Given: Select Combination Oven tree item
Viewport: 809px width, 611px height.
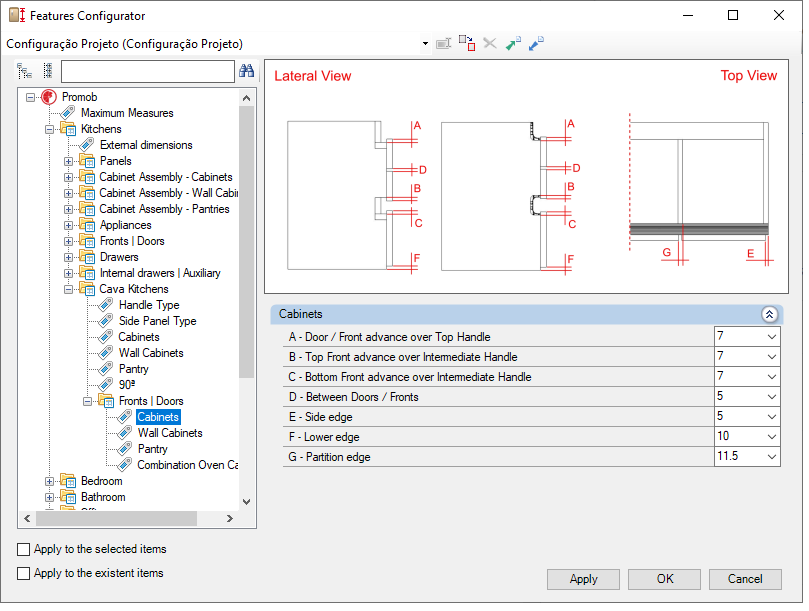Looking at the screenshot, I should [x=188, y=465].
